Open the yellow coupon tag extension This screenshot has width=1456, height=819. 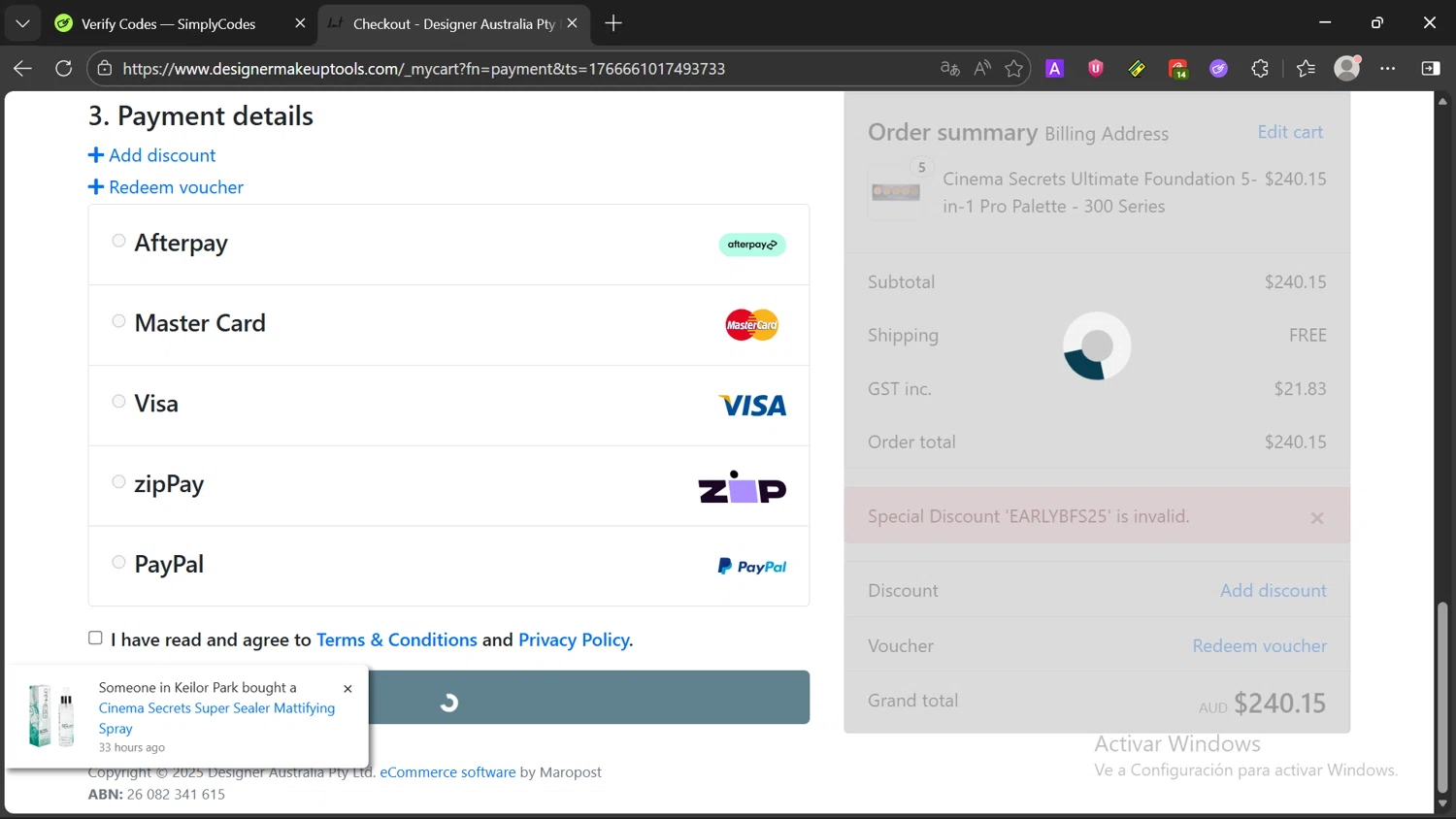pyautogui.click(x=1137, y=68)
